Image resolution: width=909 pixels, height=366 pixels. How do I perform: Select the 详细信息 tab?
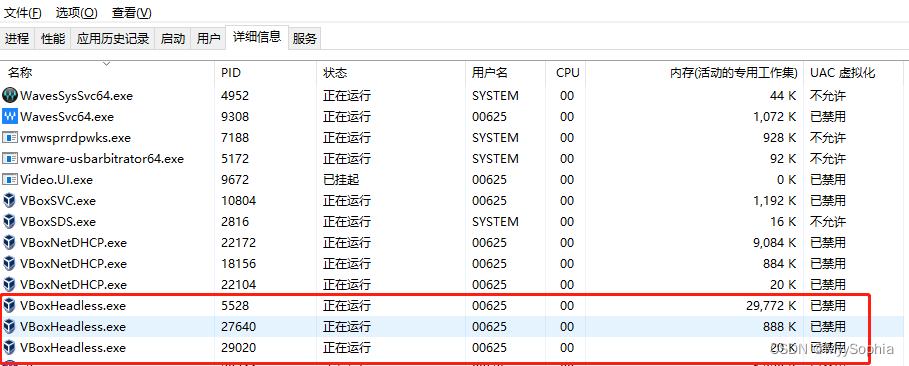click(257, 38)
